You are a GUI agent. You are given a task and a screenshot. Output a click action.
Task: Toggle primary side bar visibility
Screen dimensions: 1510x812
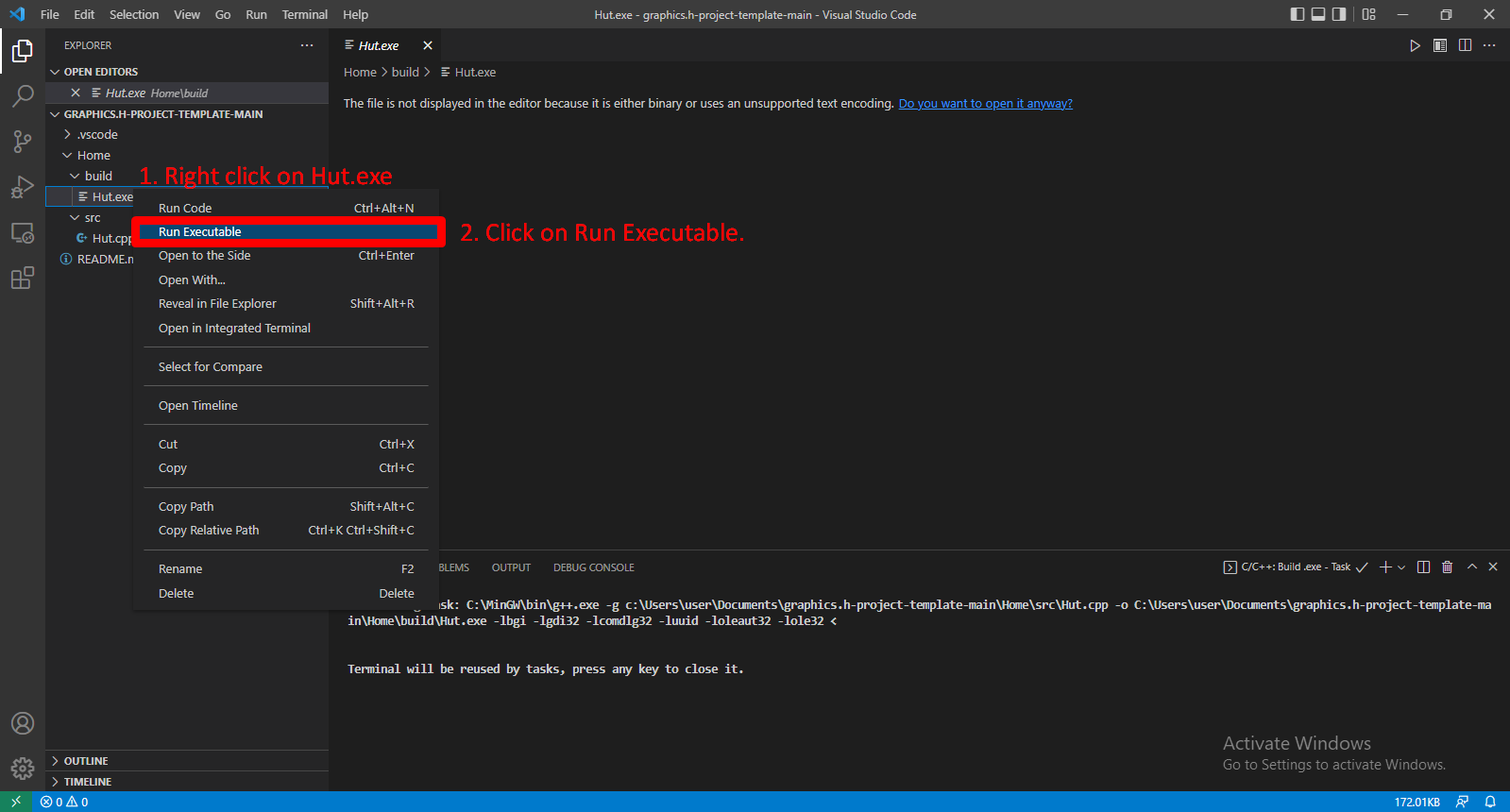coord(1298,14)
